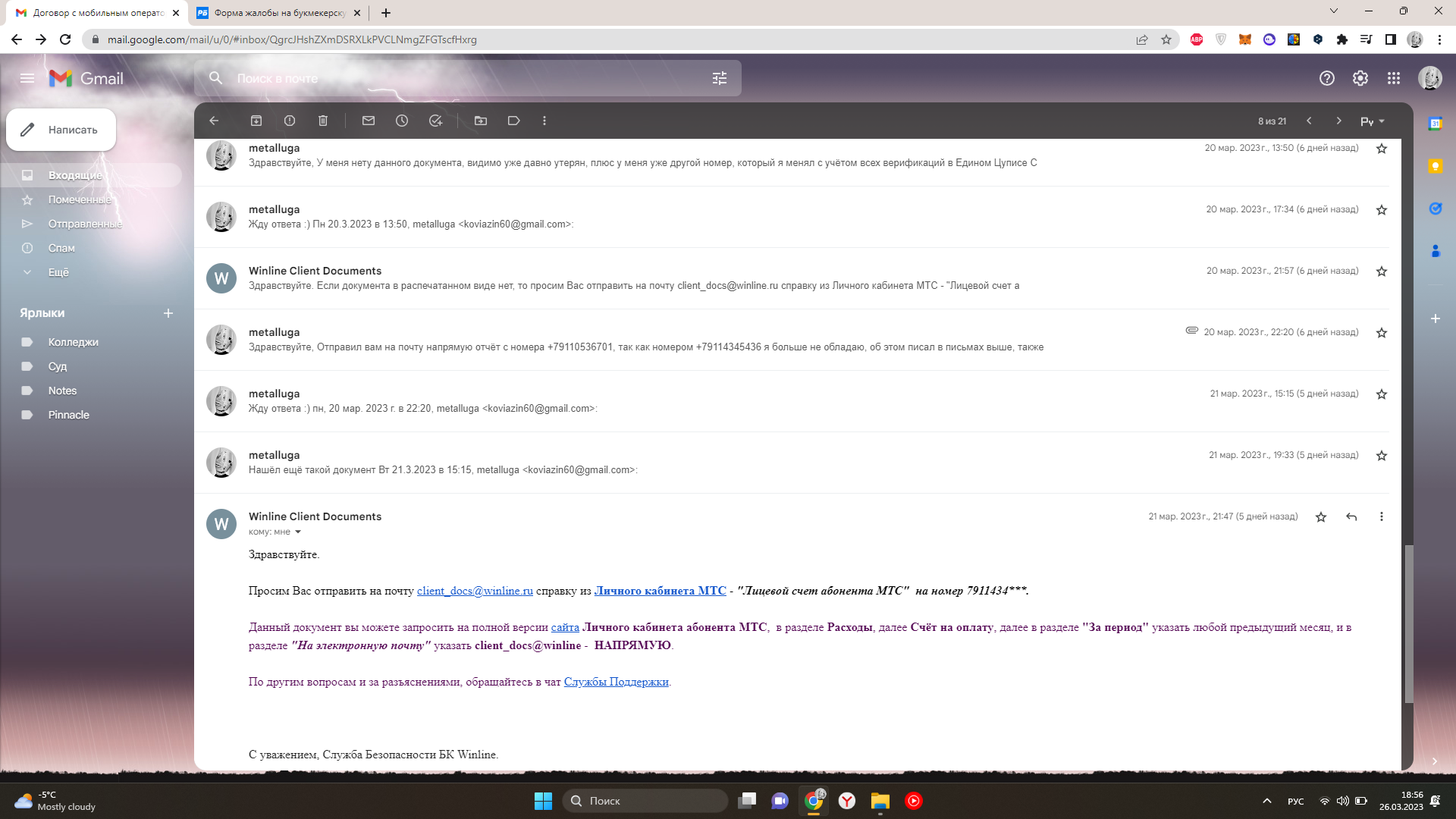Viewport: 1456px width, 819px height.
Task: Reply to the last Winline message
Action: (x=1351, y=516)
